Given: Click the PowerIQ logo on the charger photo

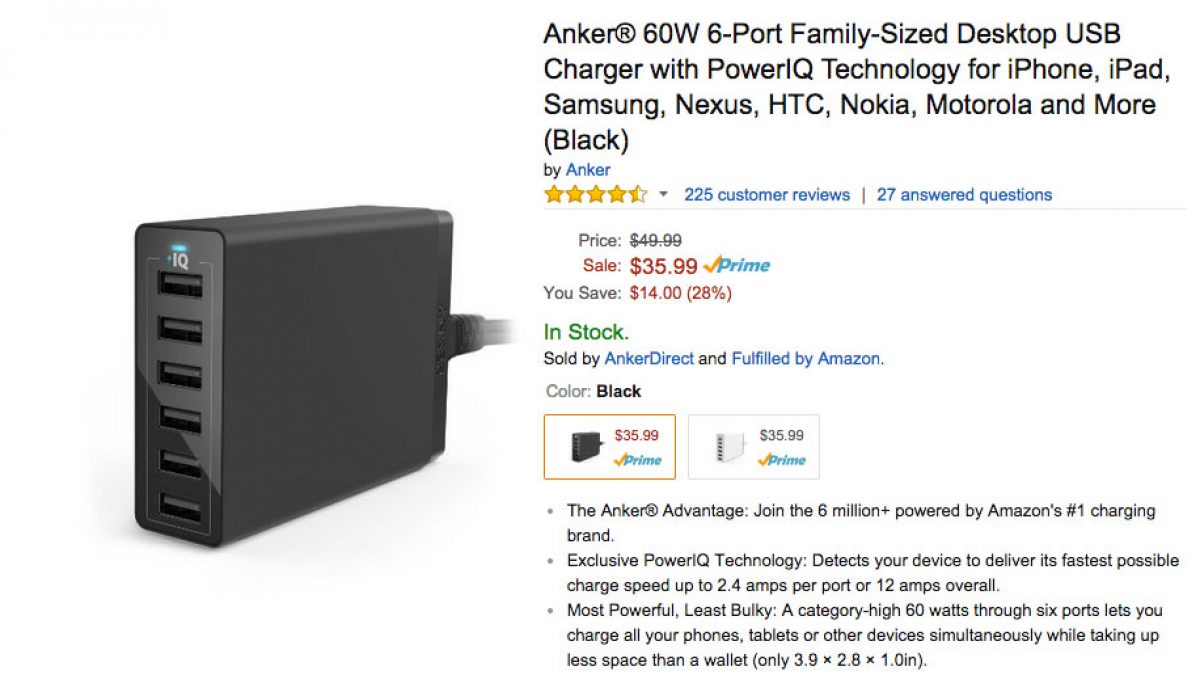Looking at the screenshot, I should point(180,259).
